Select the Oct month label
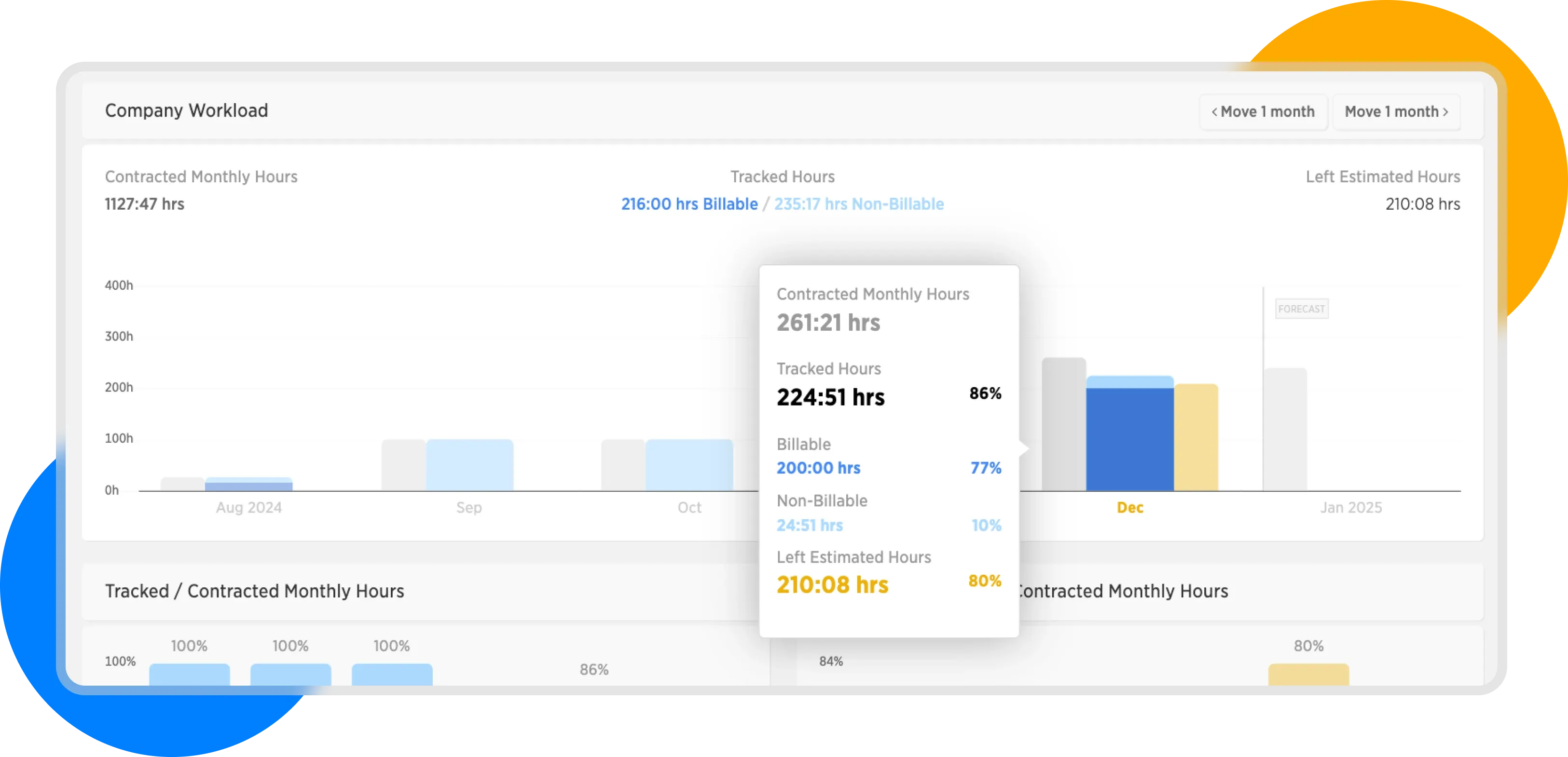The height and width of the screenshot is (757, 1568). (689, 508)
